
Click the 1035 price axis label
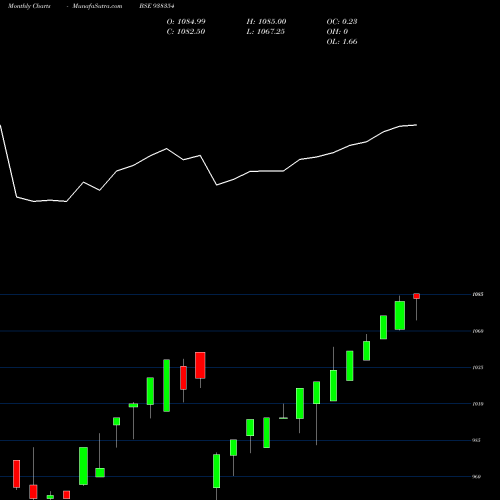coord(478,367)
